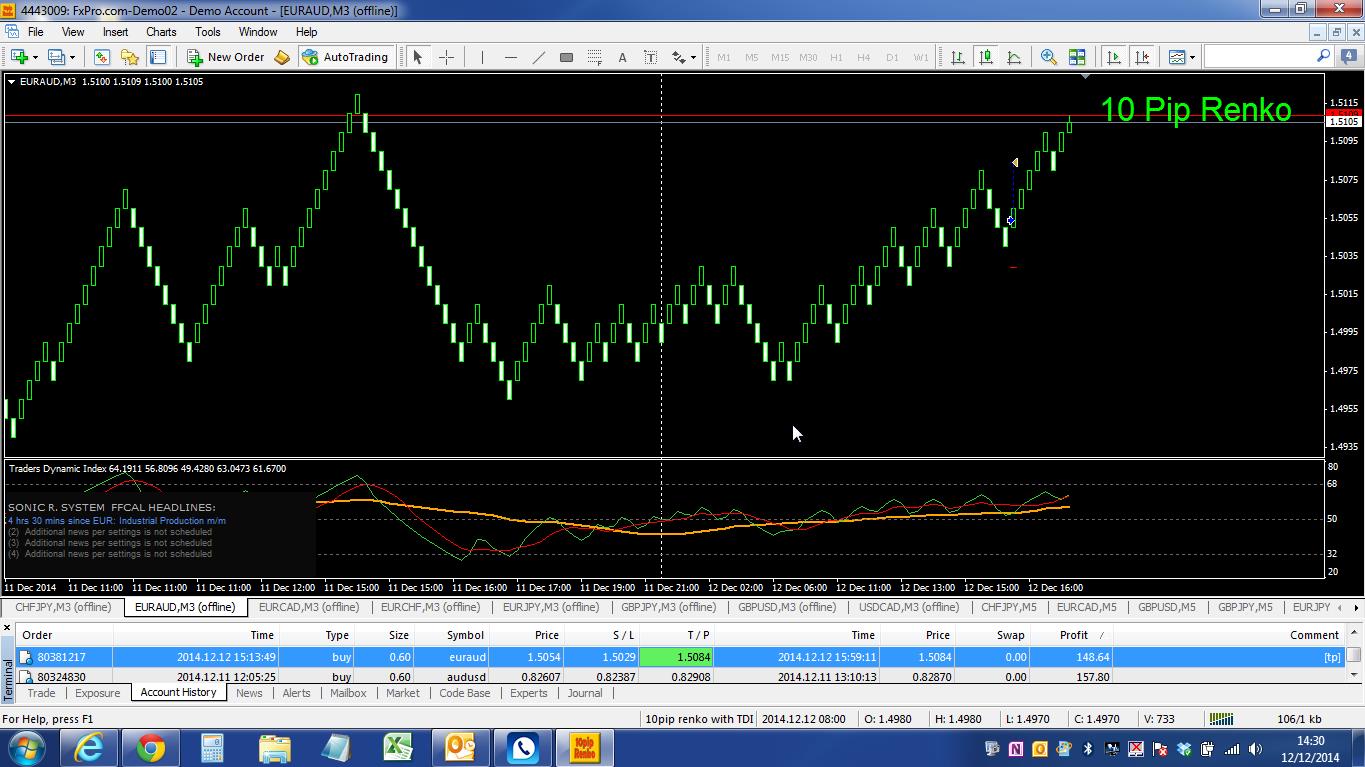Pick the horizontal line drawing tool
This screenshot has height=767, width=1365.
(x=510, y=57)
